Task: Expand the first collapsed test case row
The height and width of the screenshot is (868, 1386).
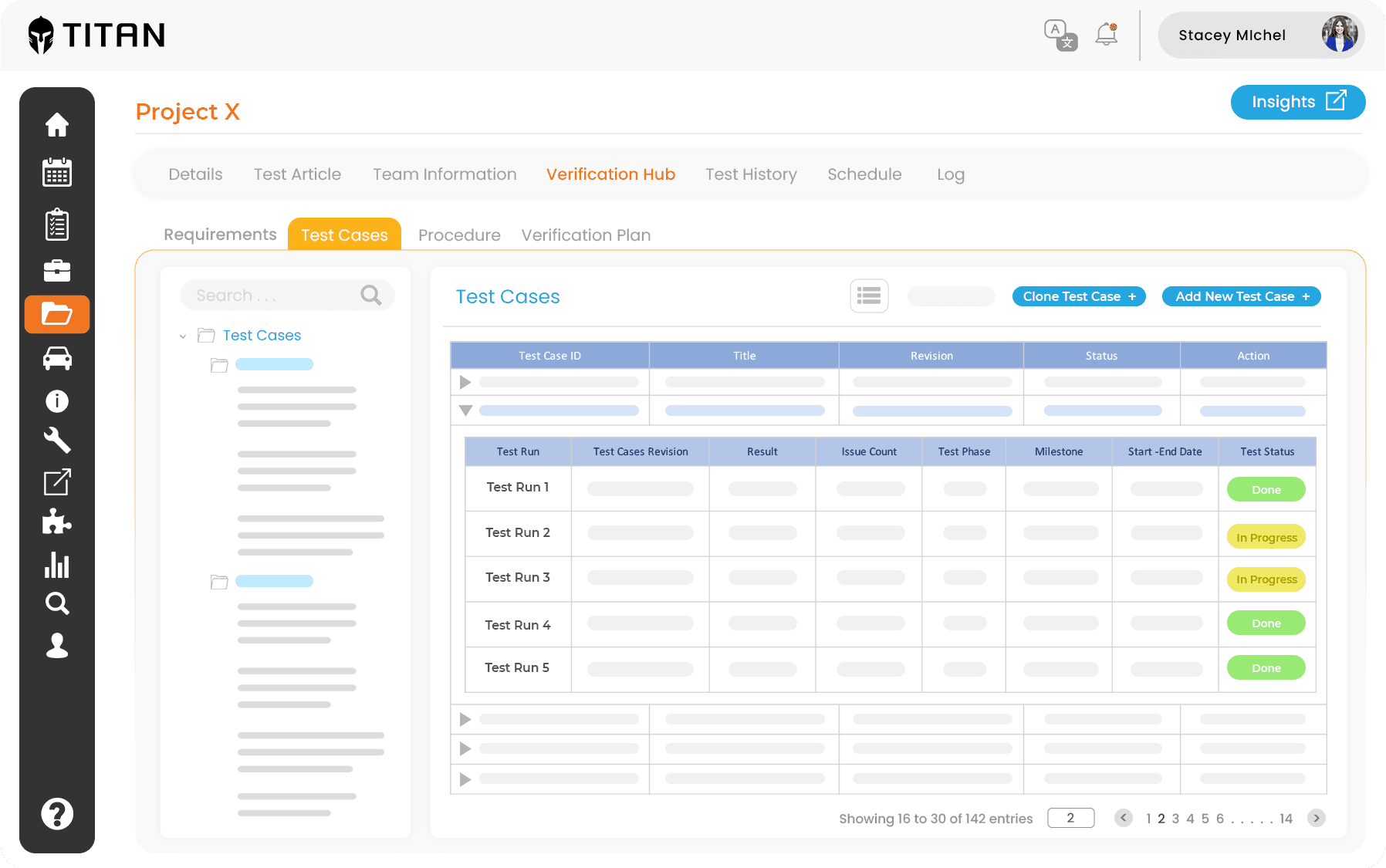Action: (465, 381)
